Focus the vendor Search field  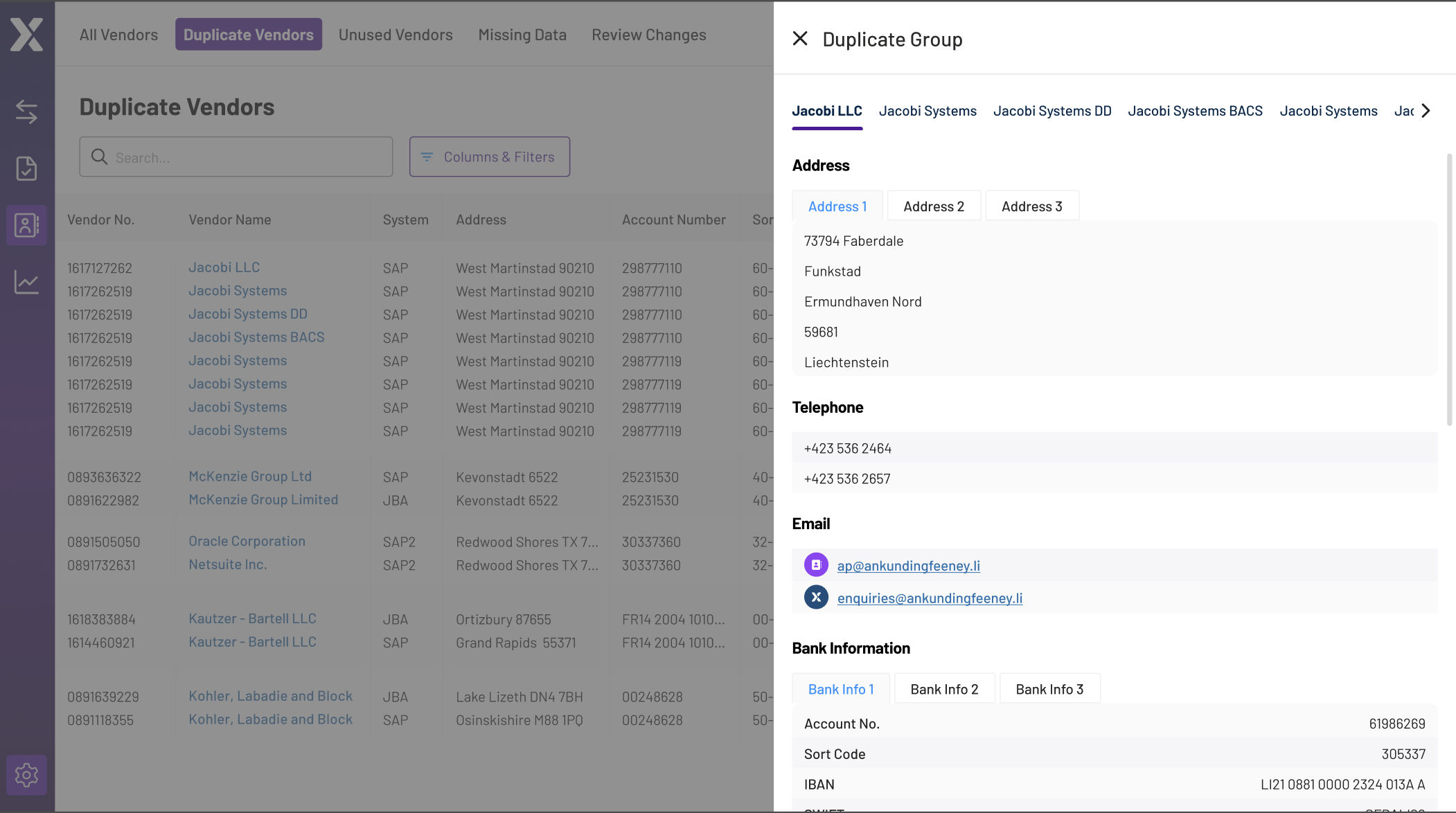[x=236, y=157]
